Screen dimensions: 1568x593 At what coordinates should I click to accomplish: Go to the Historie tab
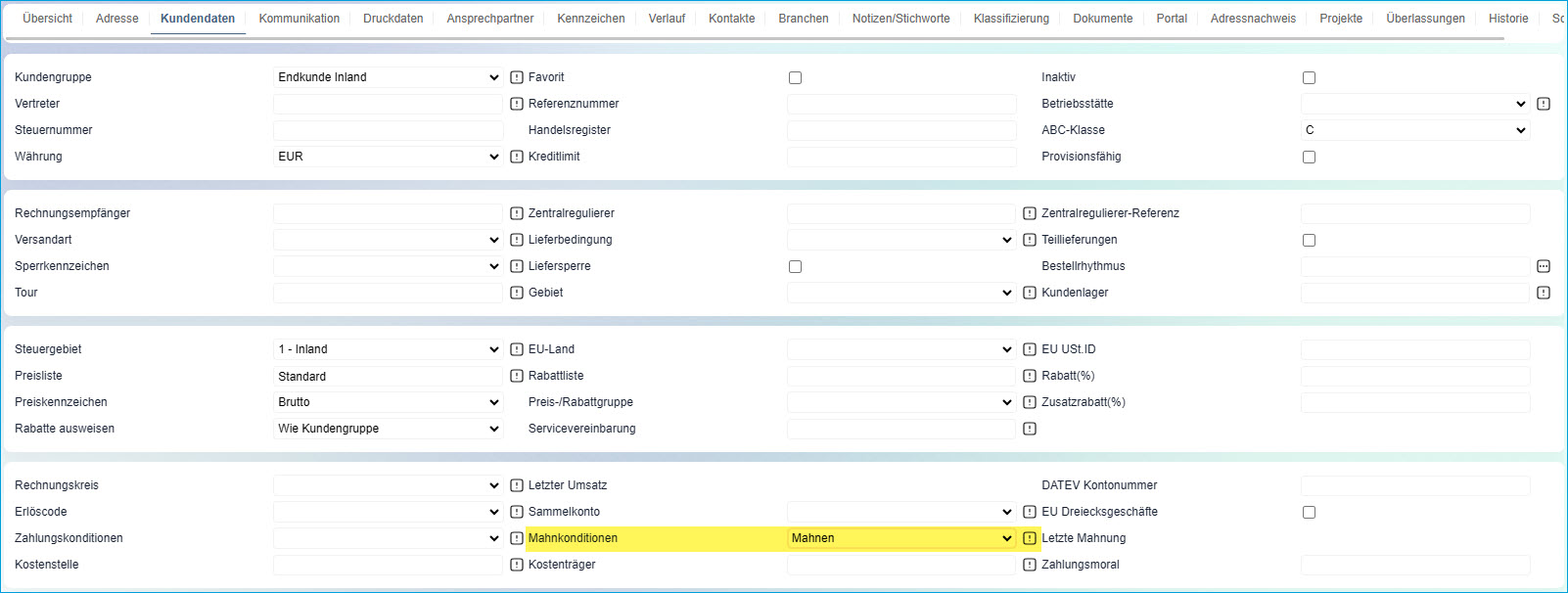(x=1507, y=19)
